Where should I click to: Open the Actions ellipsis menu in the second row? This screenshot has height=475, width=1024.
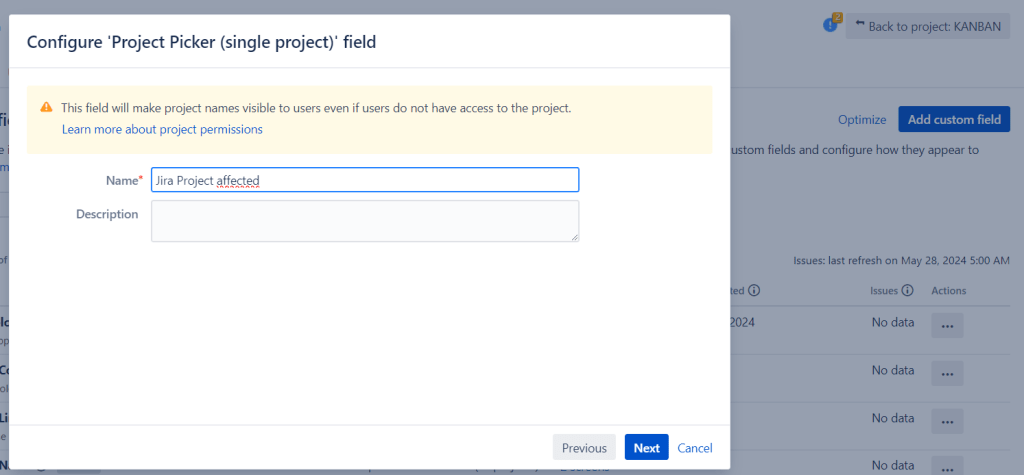pyautogui.click(x=947, y=374)
